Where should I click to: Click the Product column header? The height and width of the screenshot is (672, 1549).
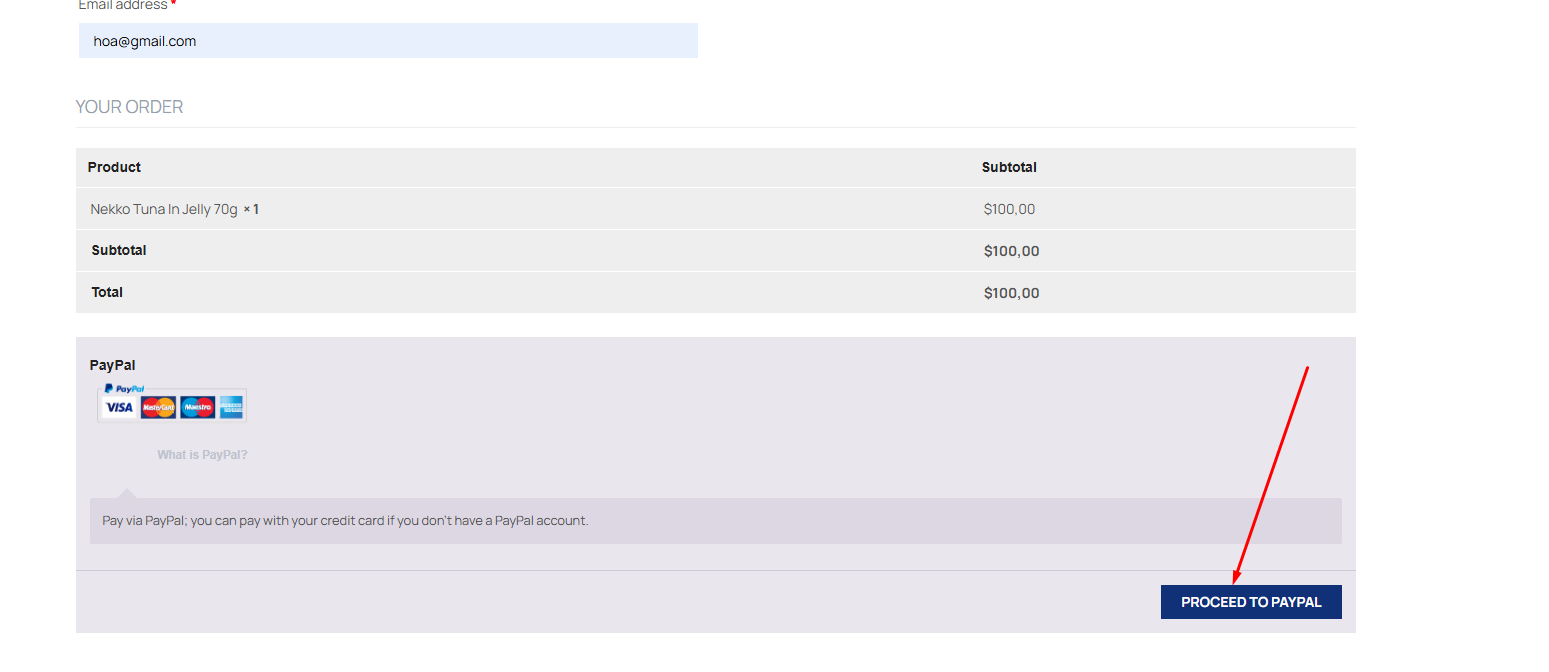tap(114, 167)
